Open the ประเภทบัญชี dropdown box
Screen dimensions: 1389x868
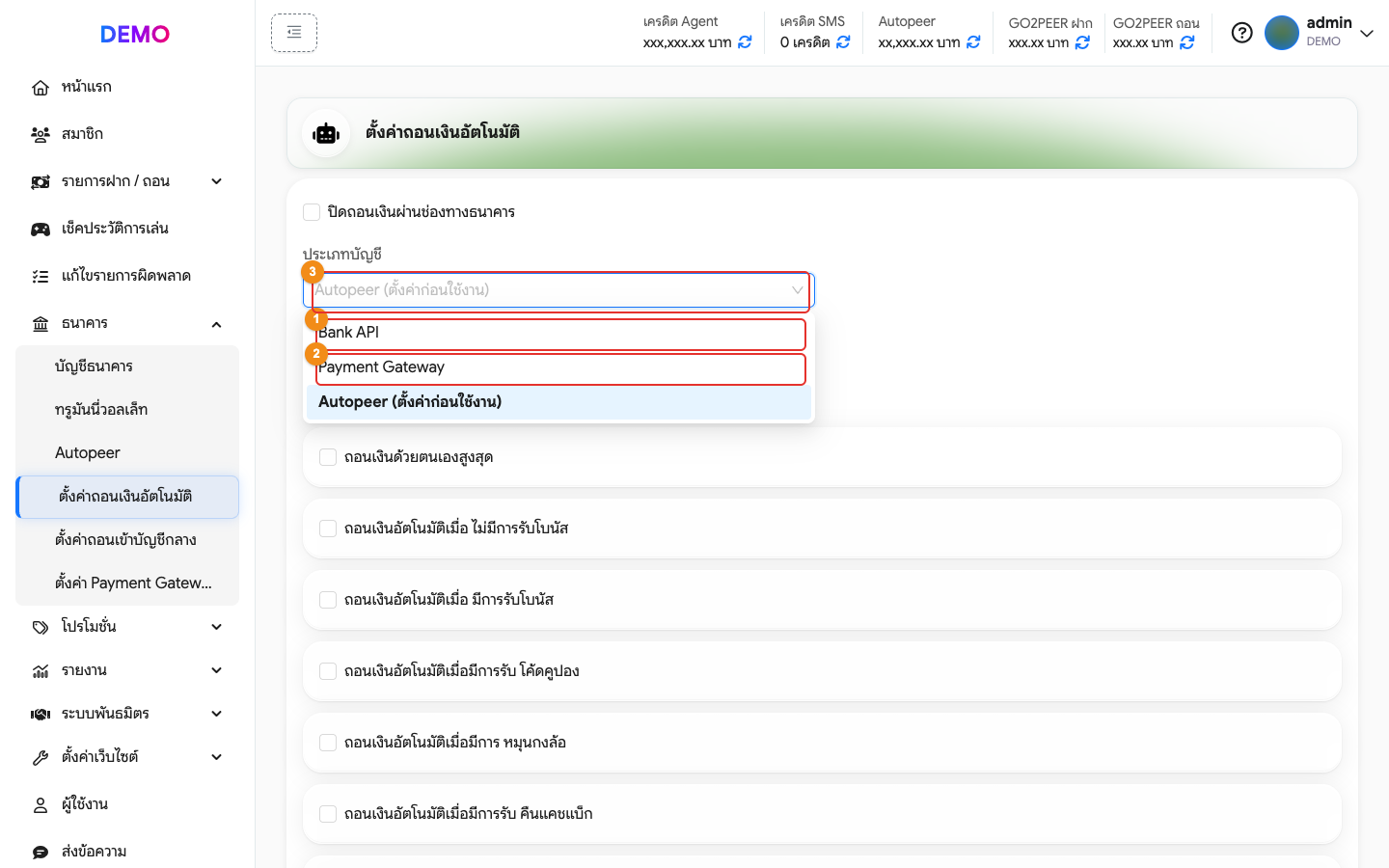pos(559,290)
